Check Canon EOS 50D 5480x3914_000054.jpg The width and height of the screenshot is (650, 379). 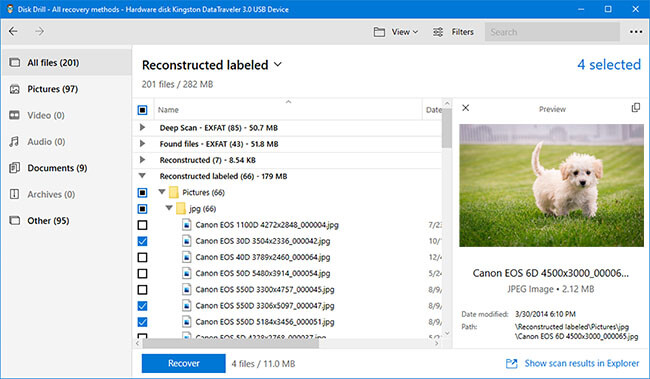pyautogui.click(x=142, y=273)
